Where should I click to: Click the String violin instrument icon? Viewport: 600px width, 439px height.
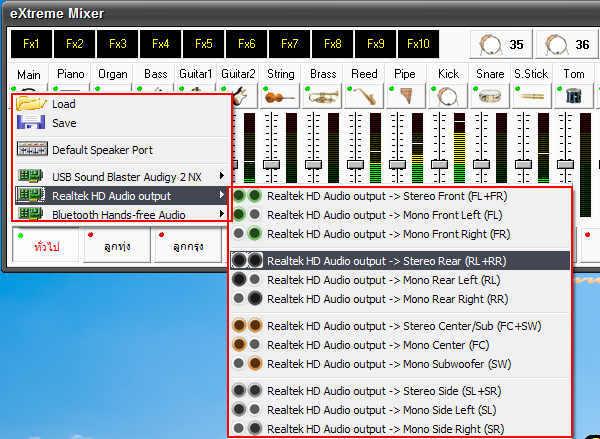click(x=279, y=96)
